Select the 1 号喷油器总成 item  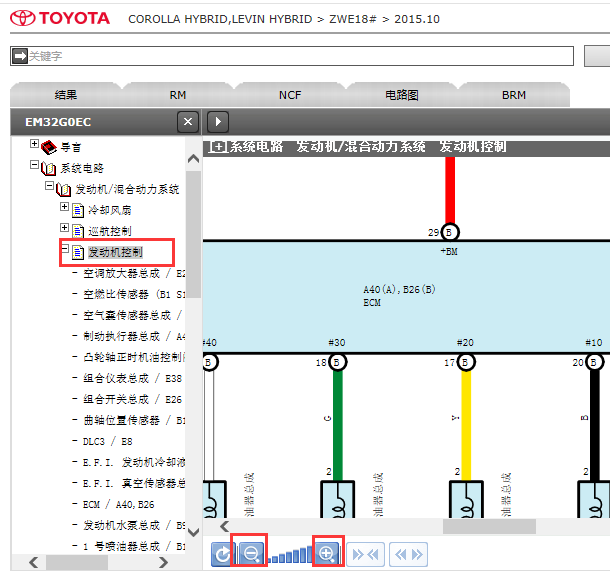(134, 547)
